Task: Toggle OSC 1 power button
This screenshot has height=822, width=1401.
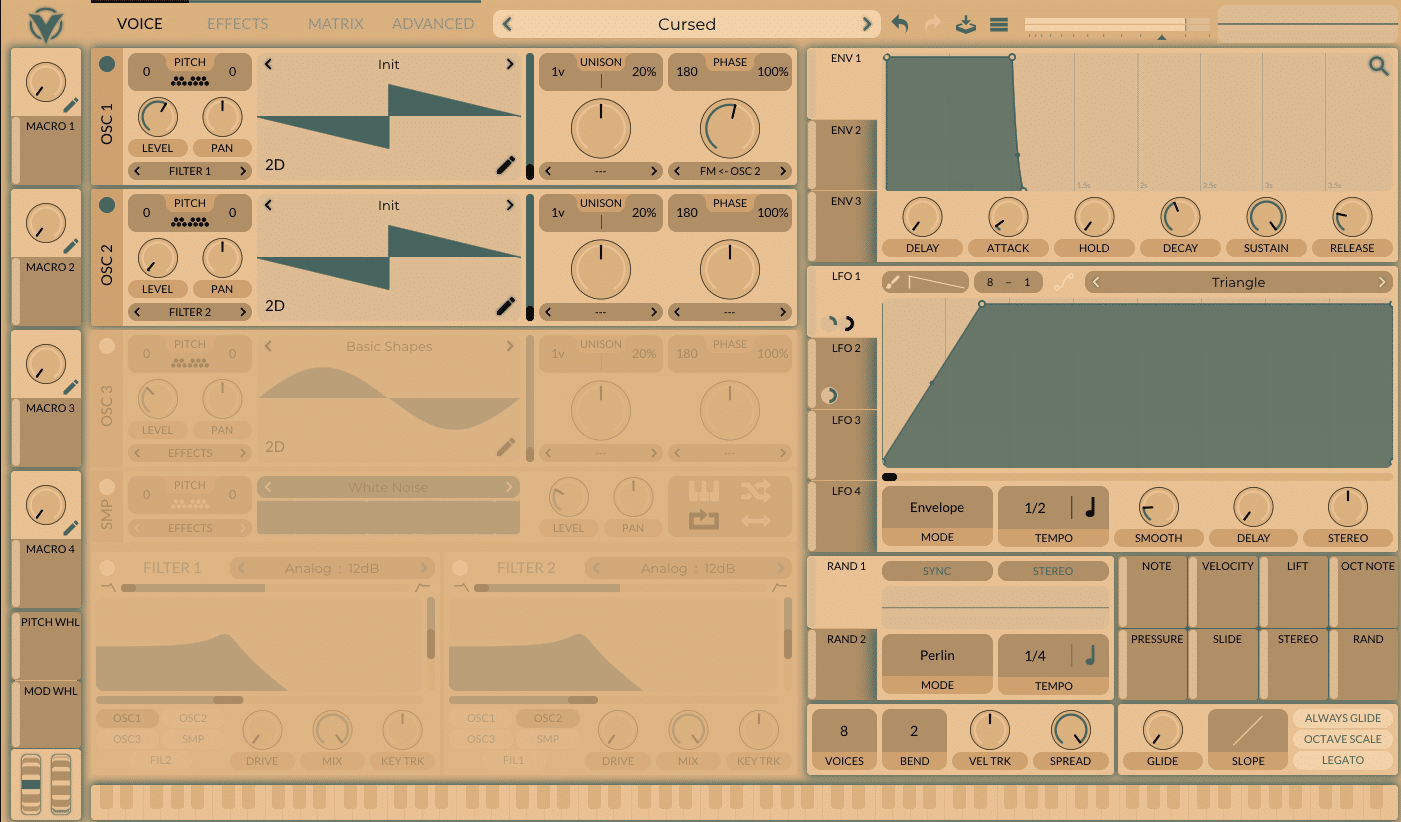Action: tap(107, 64)
